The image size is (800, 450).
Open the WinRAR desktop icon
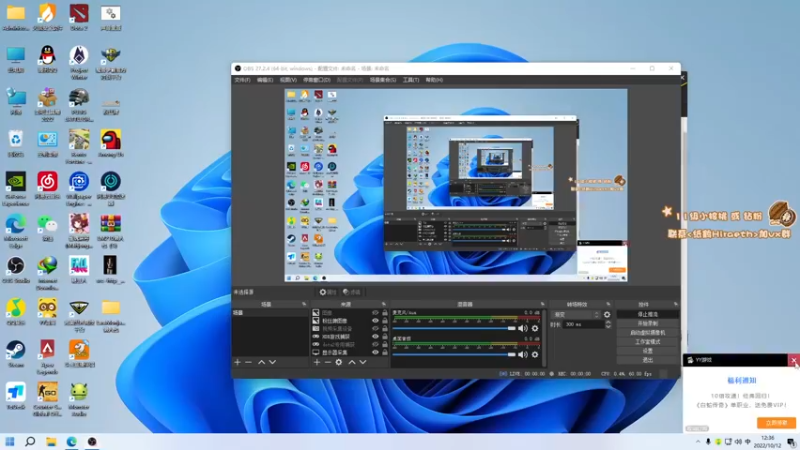[110, 231]
